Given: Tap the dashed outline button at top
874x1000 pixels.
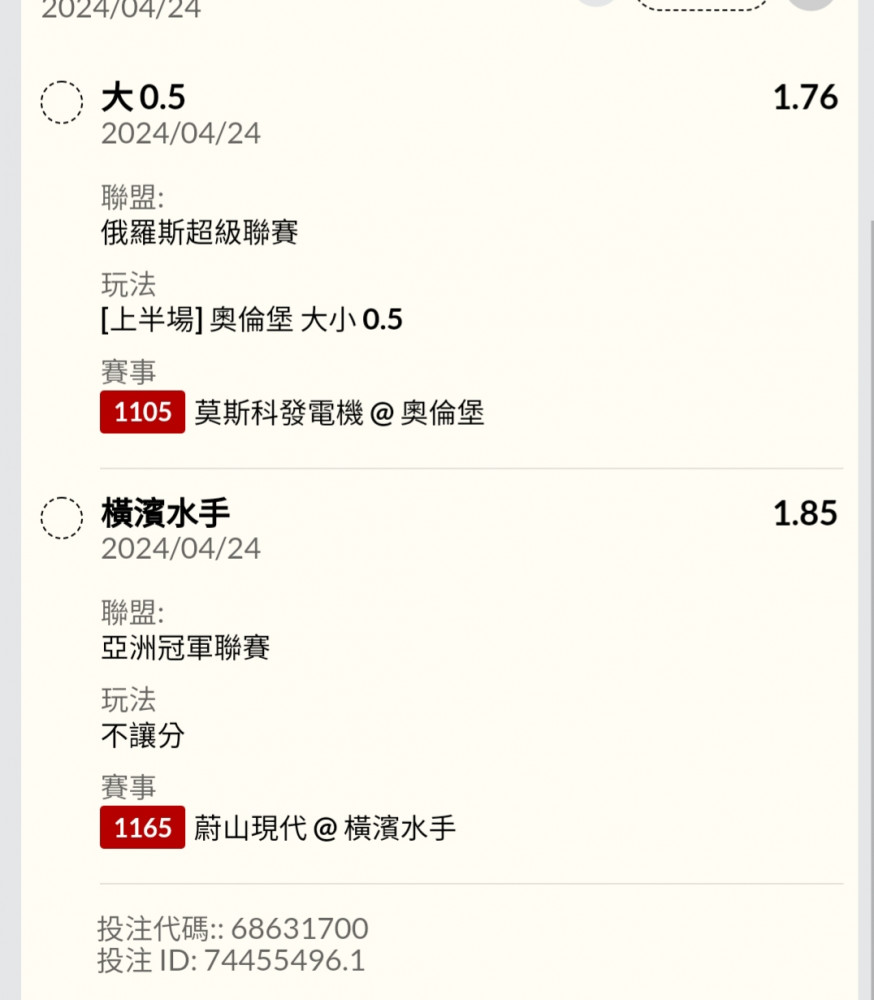Looking at the screenshot, I should coord(702,3).
